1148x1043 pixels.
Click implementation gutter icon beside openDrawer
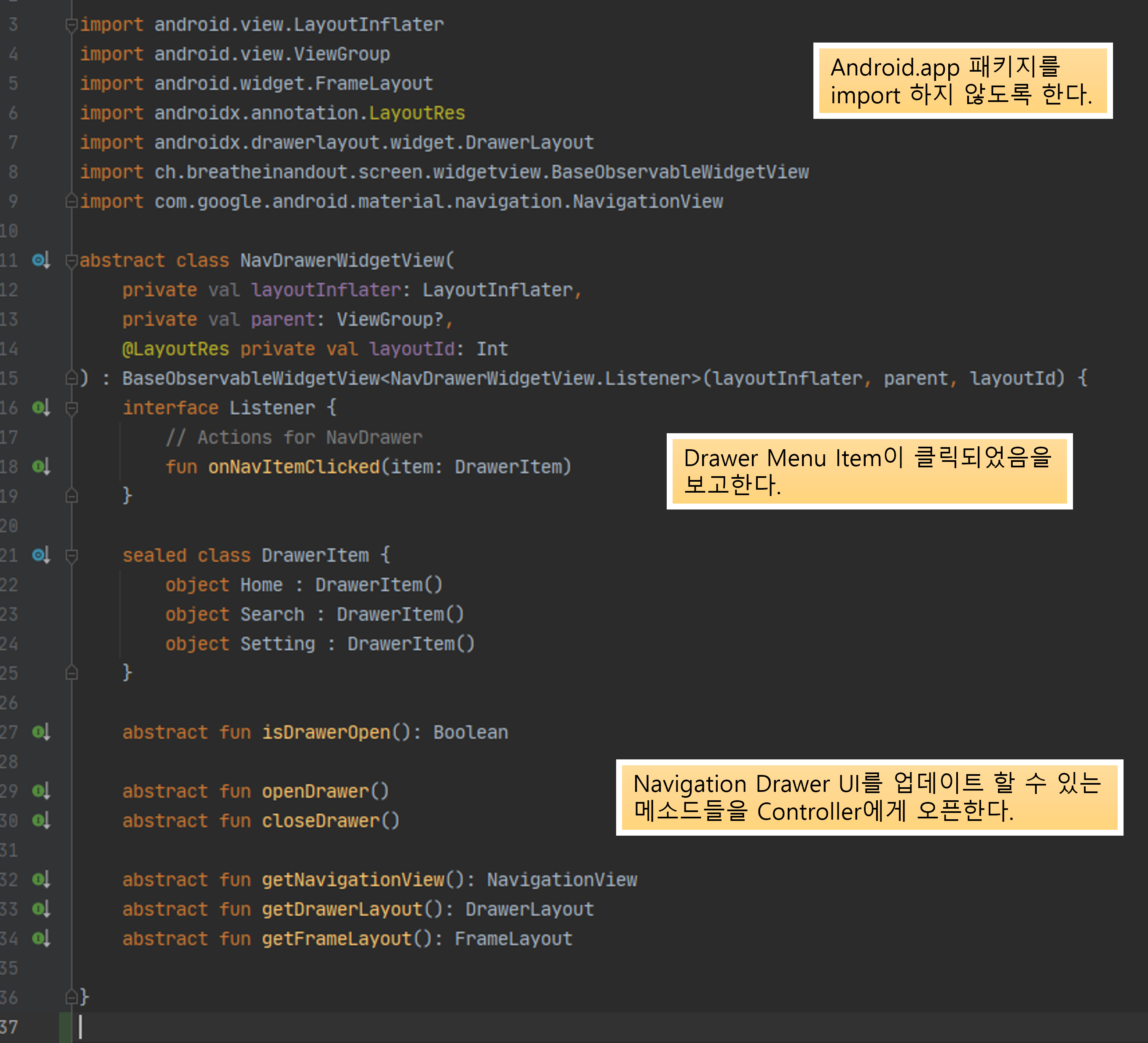(x=41, y=791)
